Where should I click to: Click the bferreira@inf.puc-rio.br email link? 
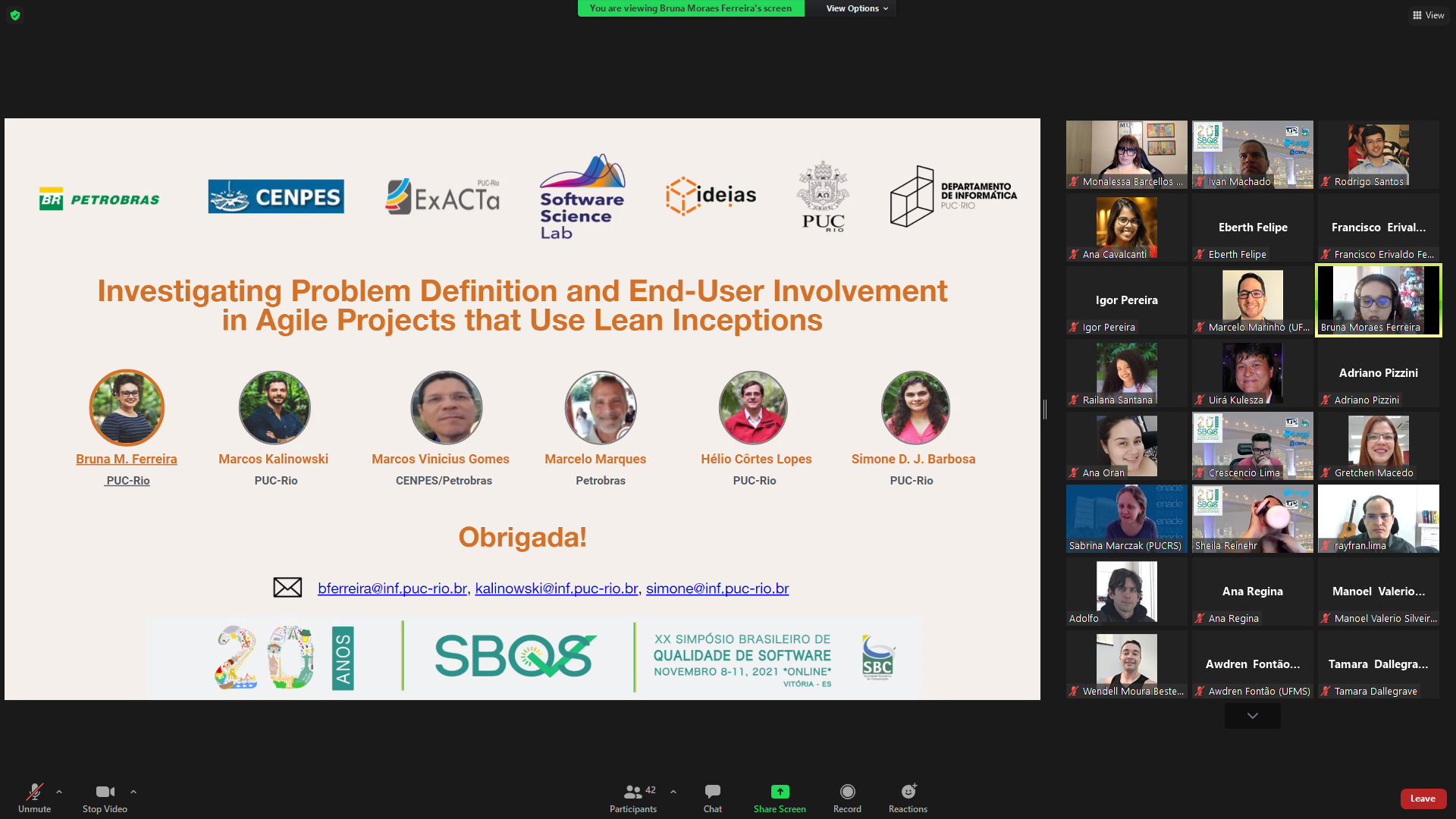point(392,588)
